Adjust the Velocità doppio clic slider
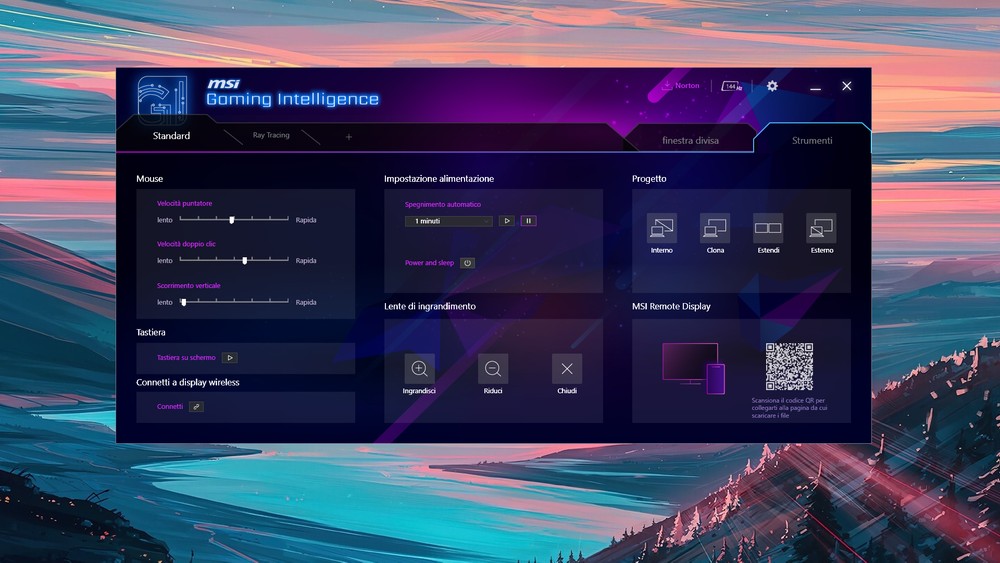Viewport: 1000px width, 563px height. point(234,260)
